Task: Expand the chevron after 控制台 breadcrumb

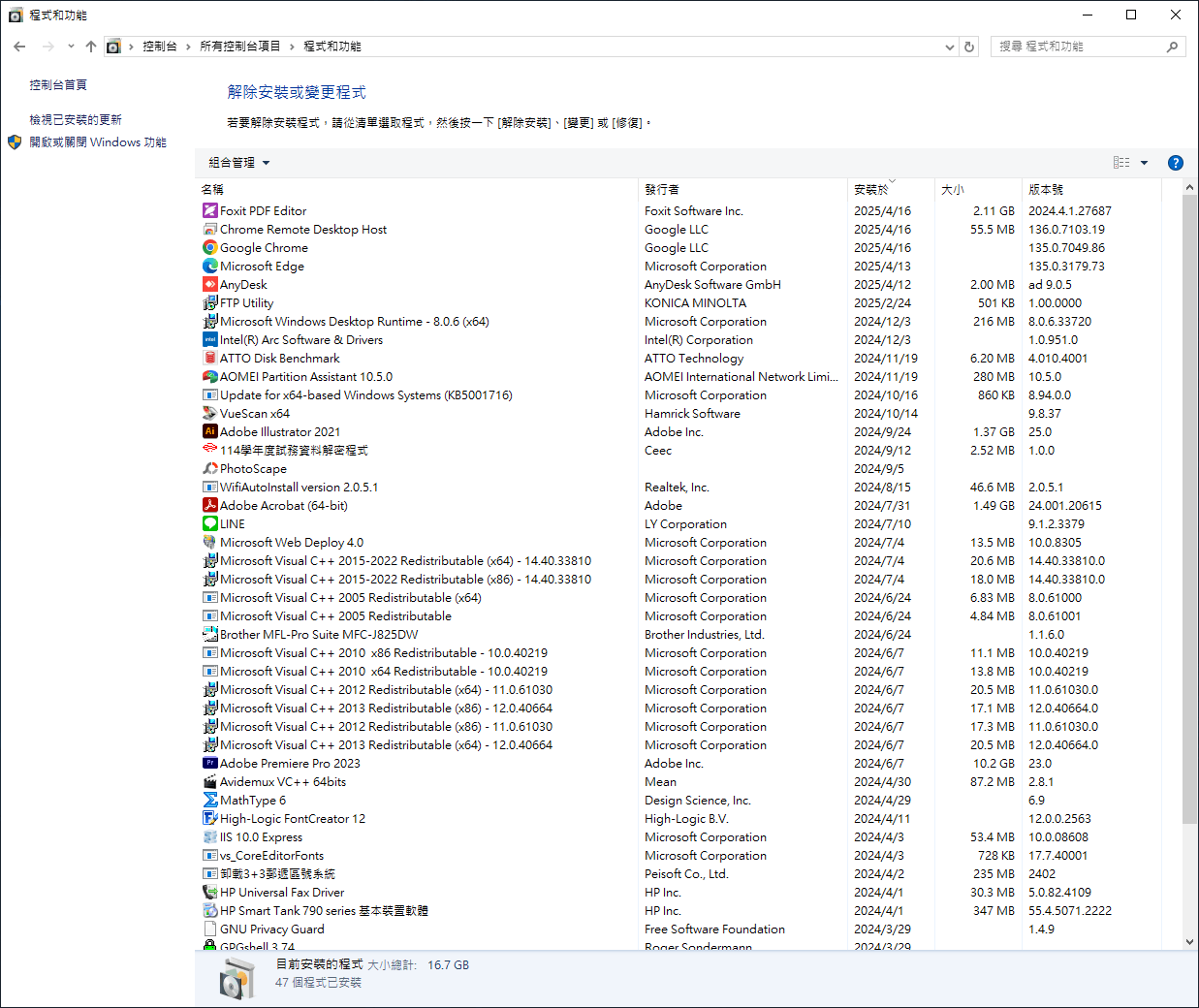Action: (x=188, y=47)
